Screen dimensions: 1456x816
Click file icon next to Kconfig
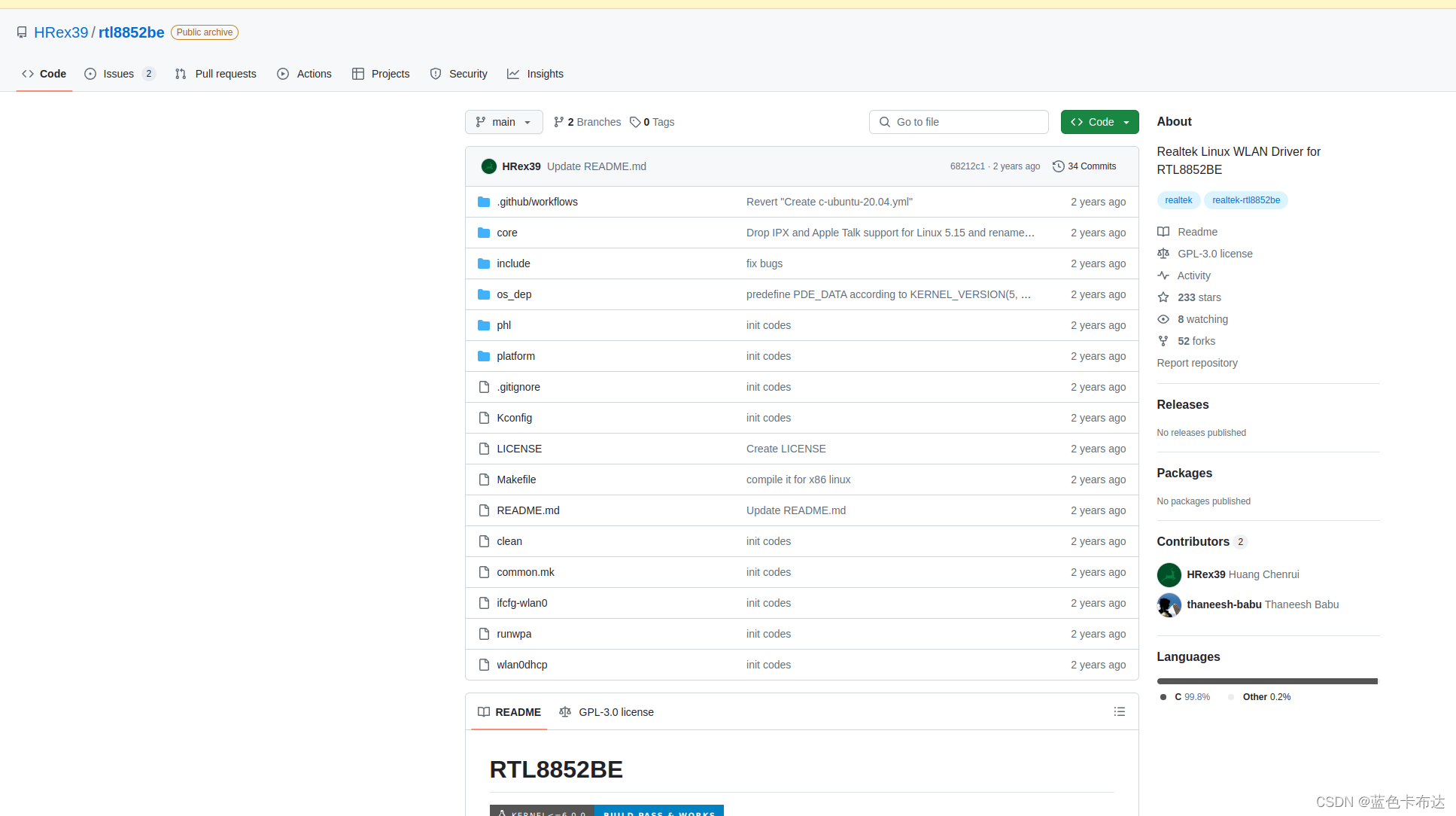484,418
